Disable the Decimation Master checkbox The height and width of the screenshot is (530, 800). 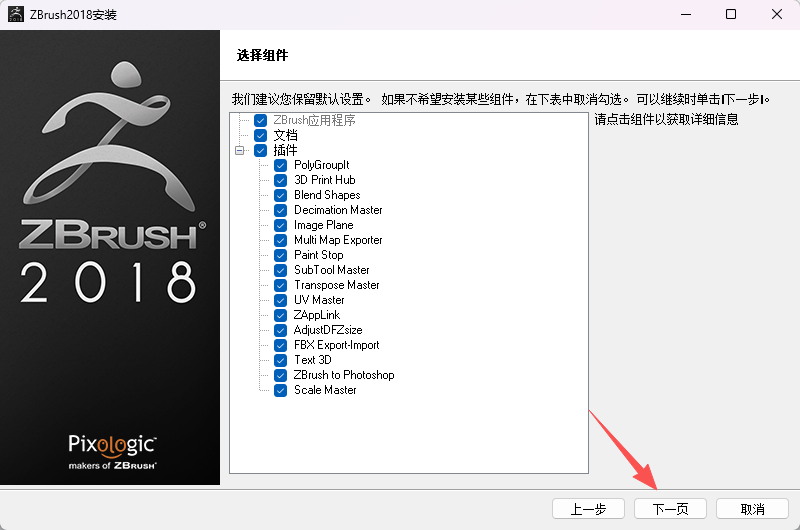tap(281, 210)
